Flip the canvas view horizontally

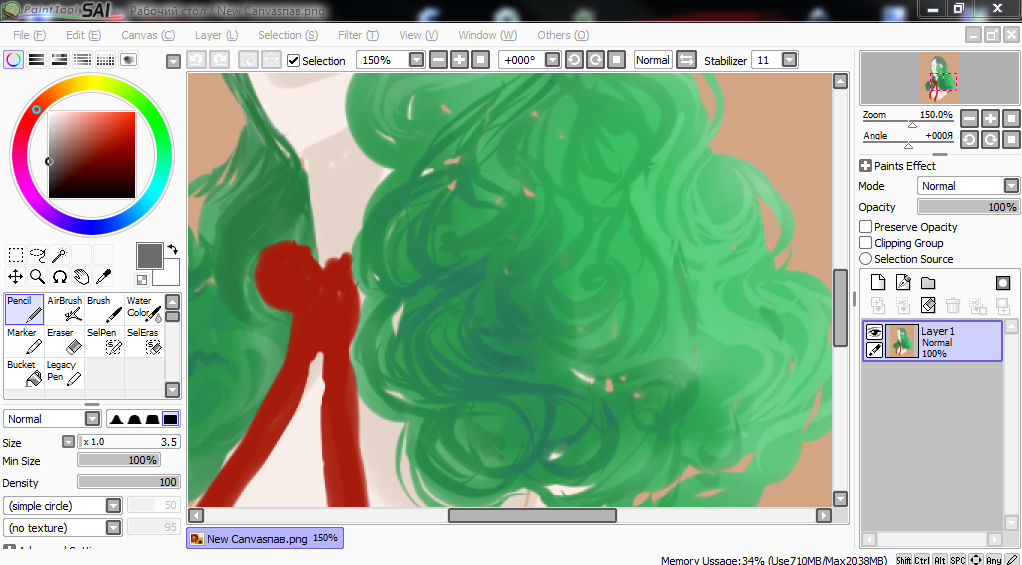click(686, 60)
